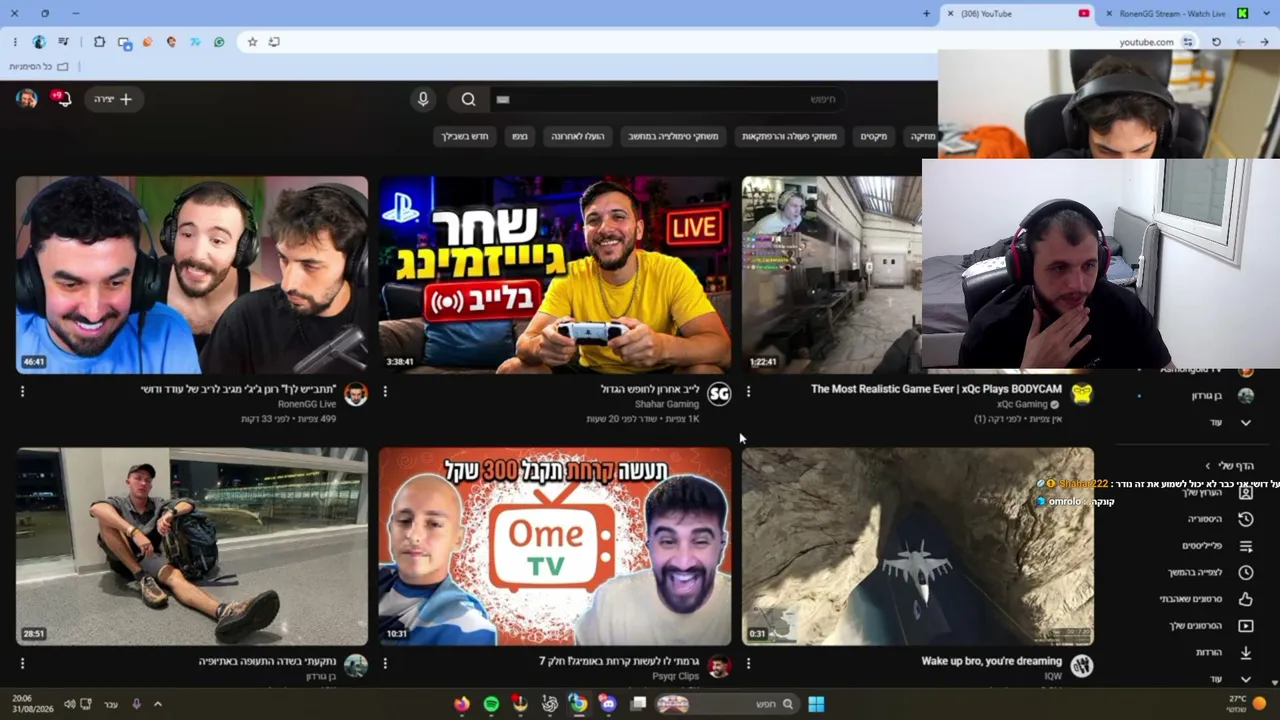Select the 'נצפו' filter chip
This screenshot has height=720, width=1280.
519,136
